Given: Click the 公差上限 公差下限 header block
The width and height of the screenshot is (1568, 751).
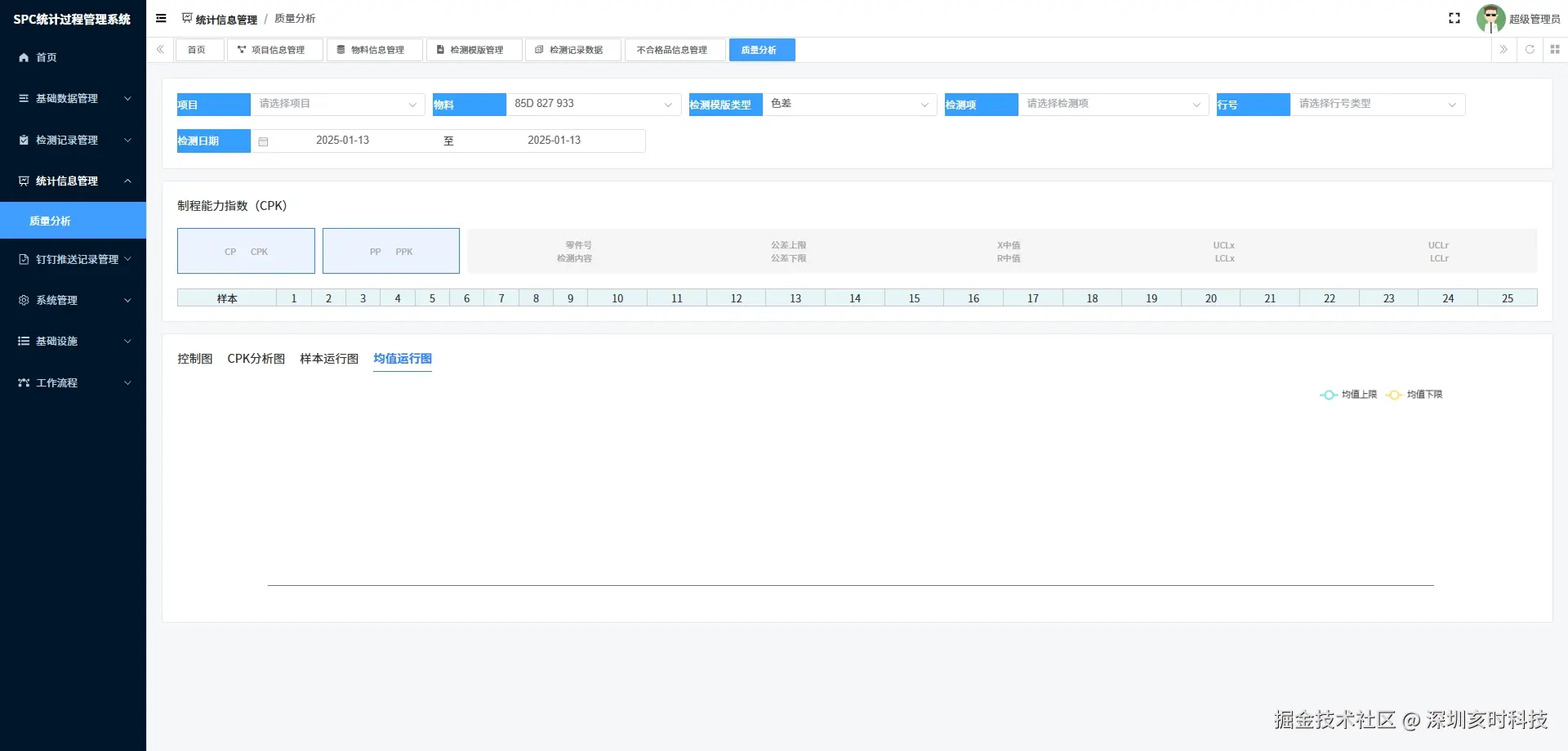Looking at the screenshot, I should point(789,252).
